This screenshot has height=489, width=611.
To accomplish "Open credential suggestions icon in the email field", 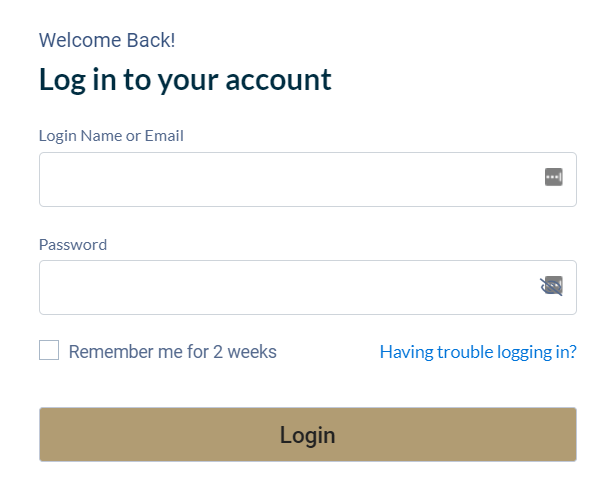I will coord(553,177).
